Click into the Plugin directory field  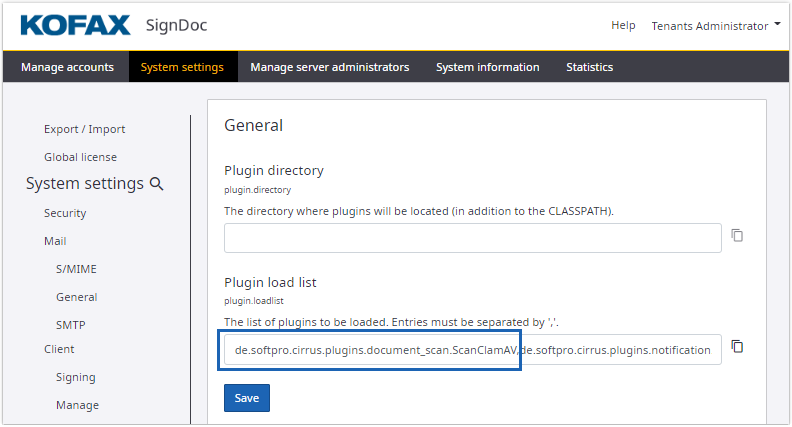[472, 238]
